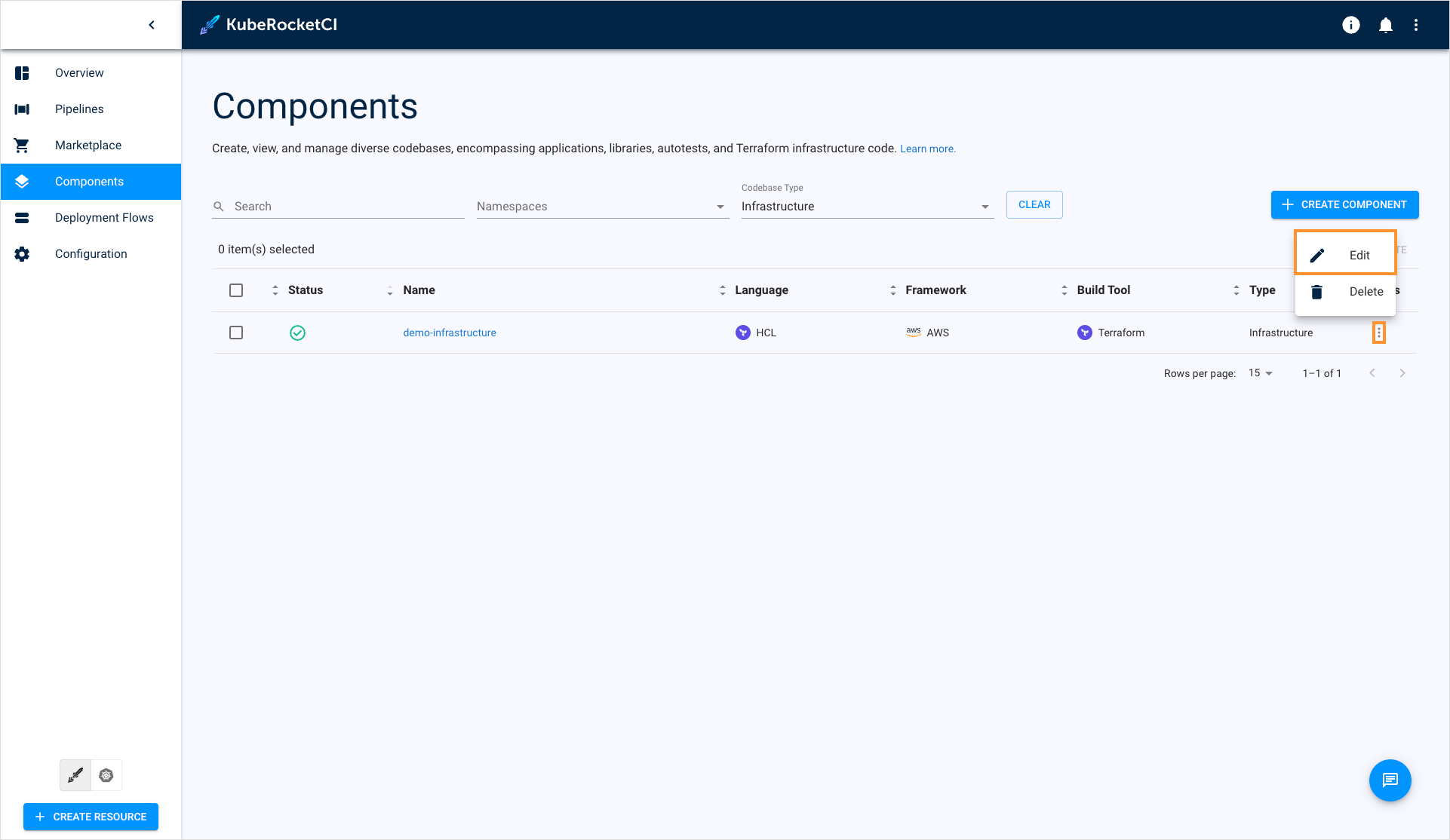Open the three-dot vertical menu
The image size is (1450, 840).
point(1379,332)
